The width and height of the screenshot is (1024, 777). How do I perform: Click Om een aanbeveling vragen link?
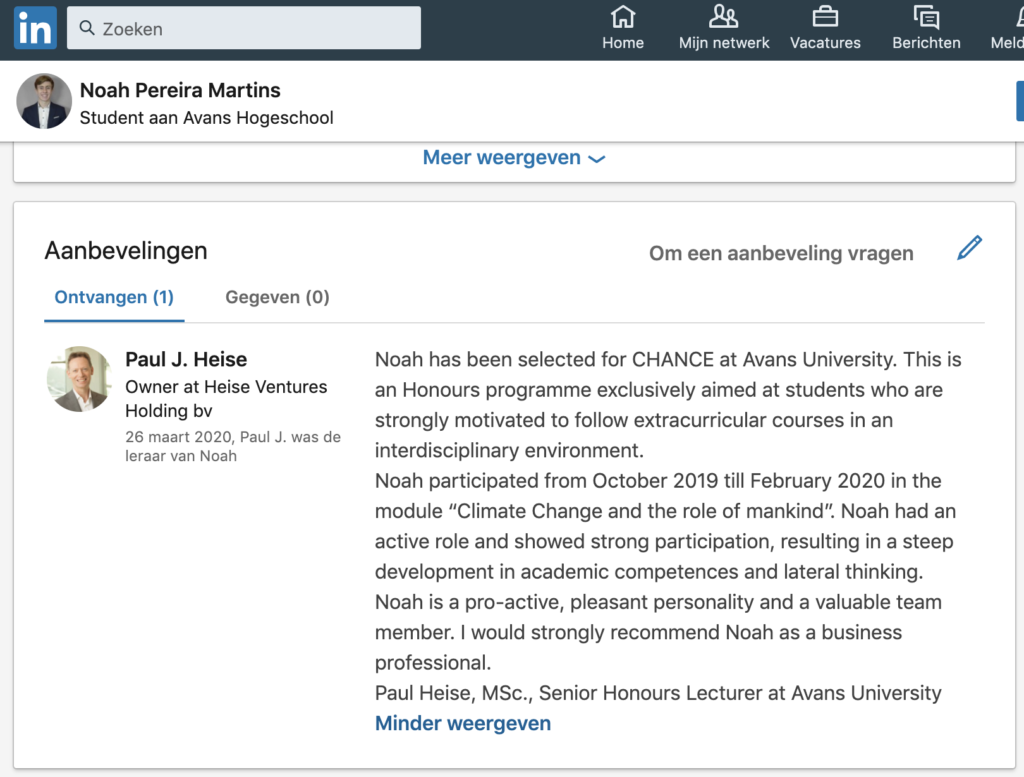[x=781, y=253]
